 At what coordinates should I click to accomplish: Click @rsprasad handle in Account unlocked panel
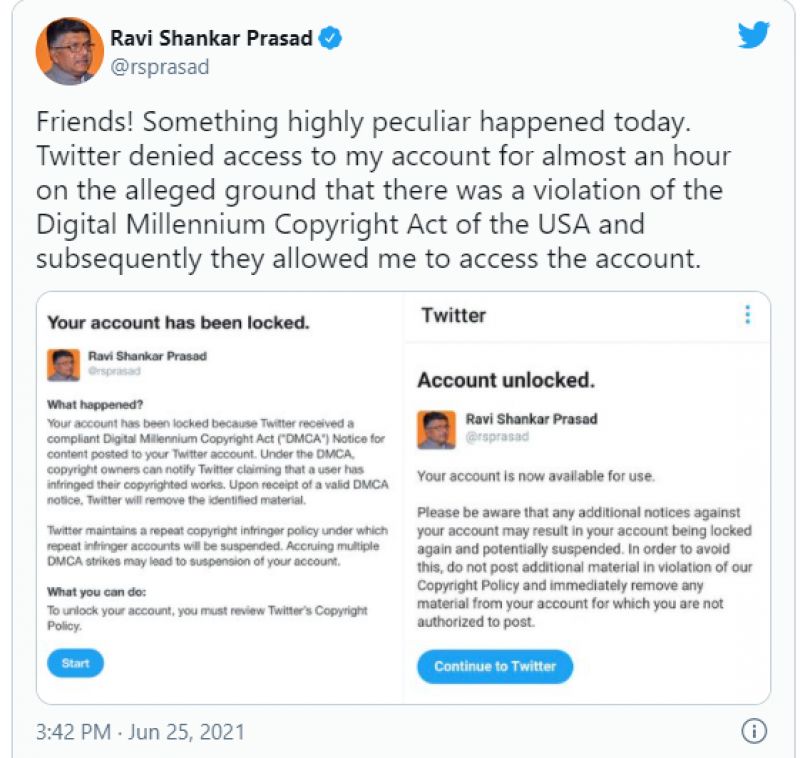[x=497, y=437]
